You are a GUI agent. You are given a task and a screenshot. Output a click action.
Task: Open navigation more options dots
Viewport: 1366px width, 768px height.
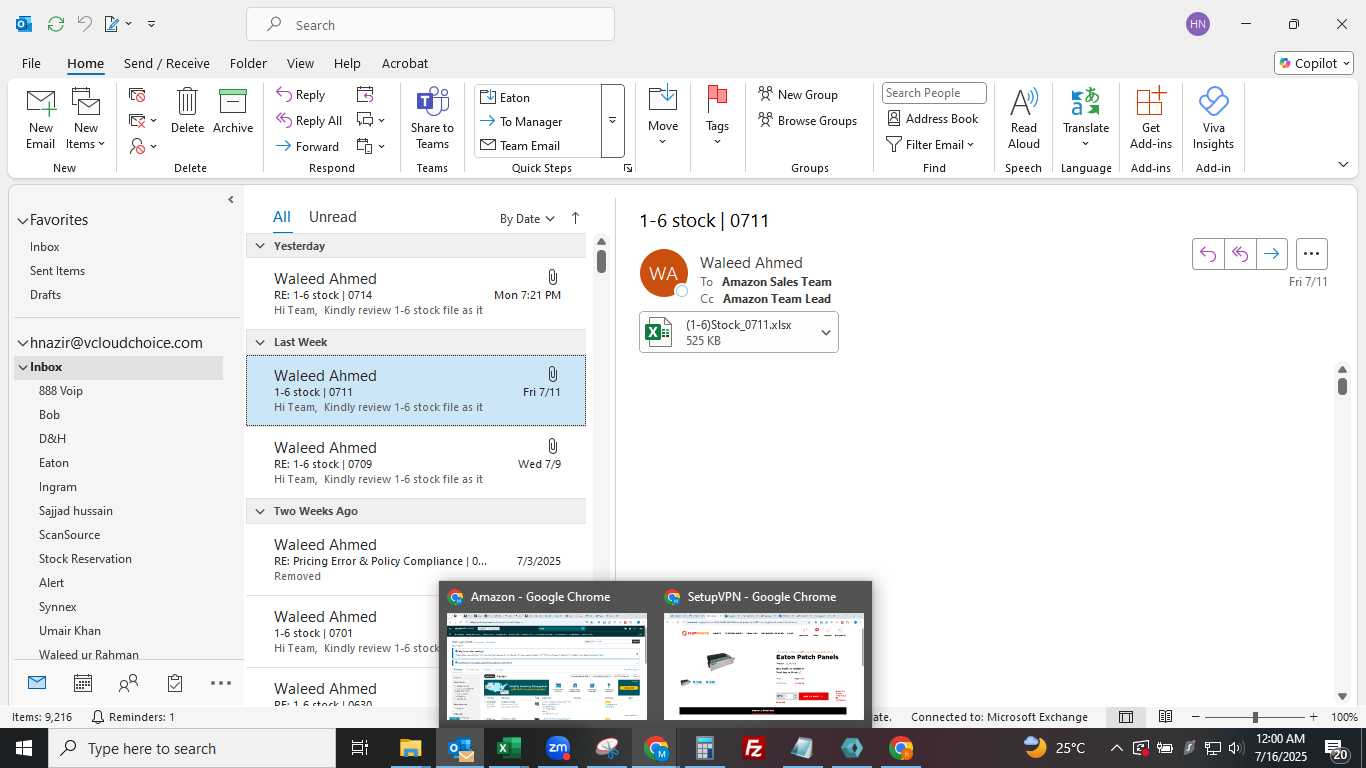[x=220, y=683]
